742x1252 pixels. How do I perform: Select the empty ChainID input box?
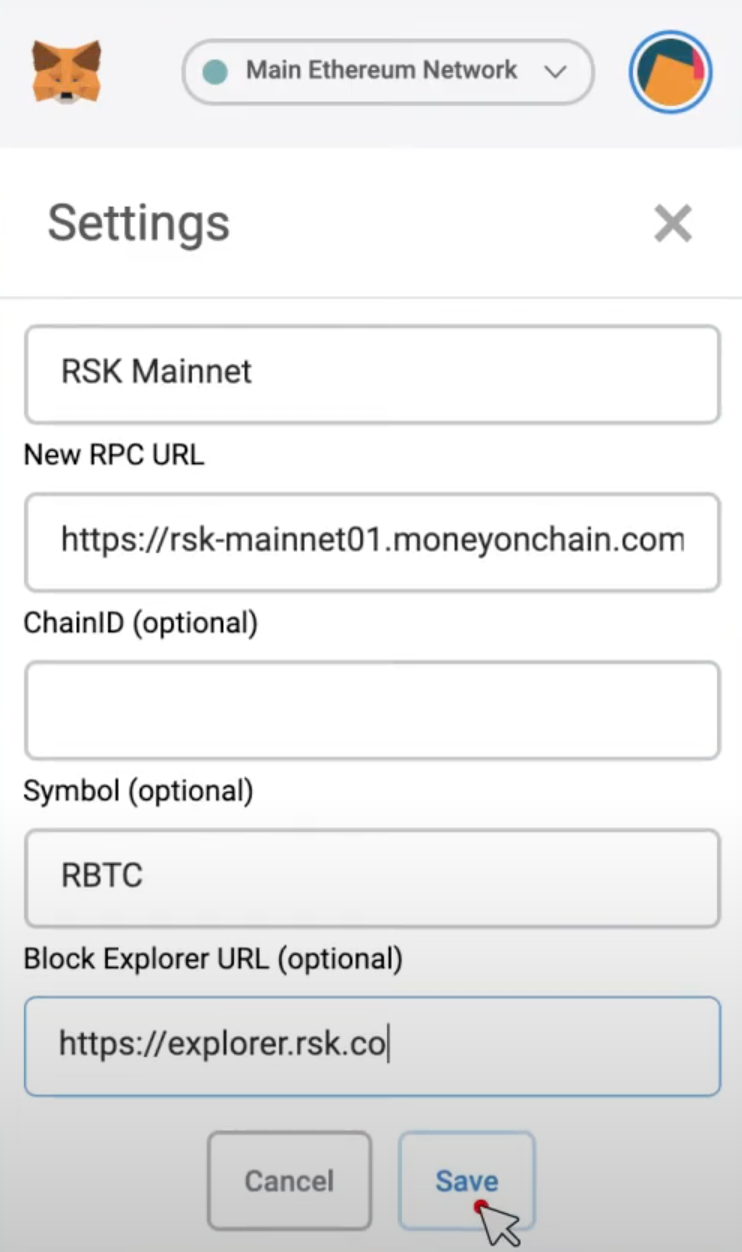tap(372, 709)
